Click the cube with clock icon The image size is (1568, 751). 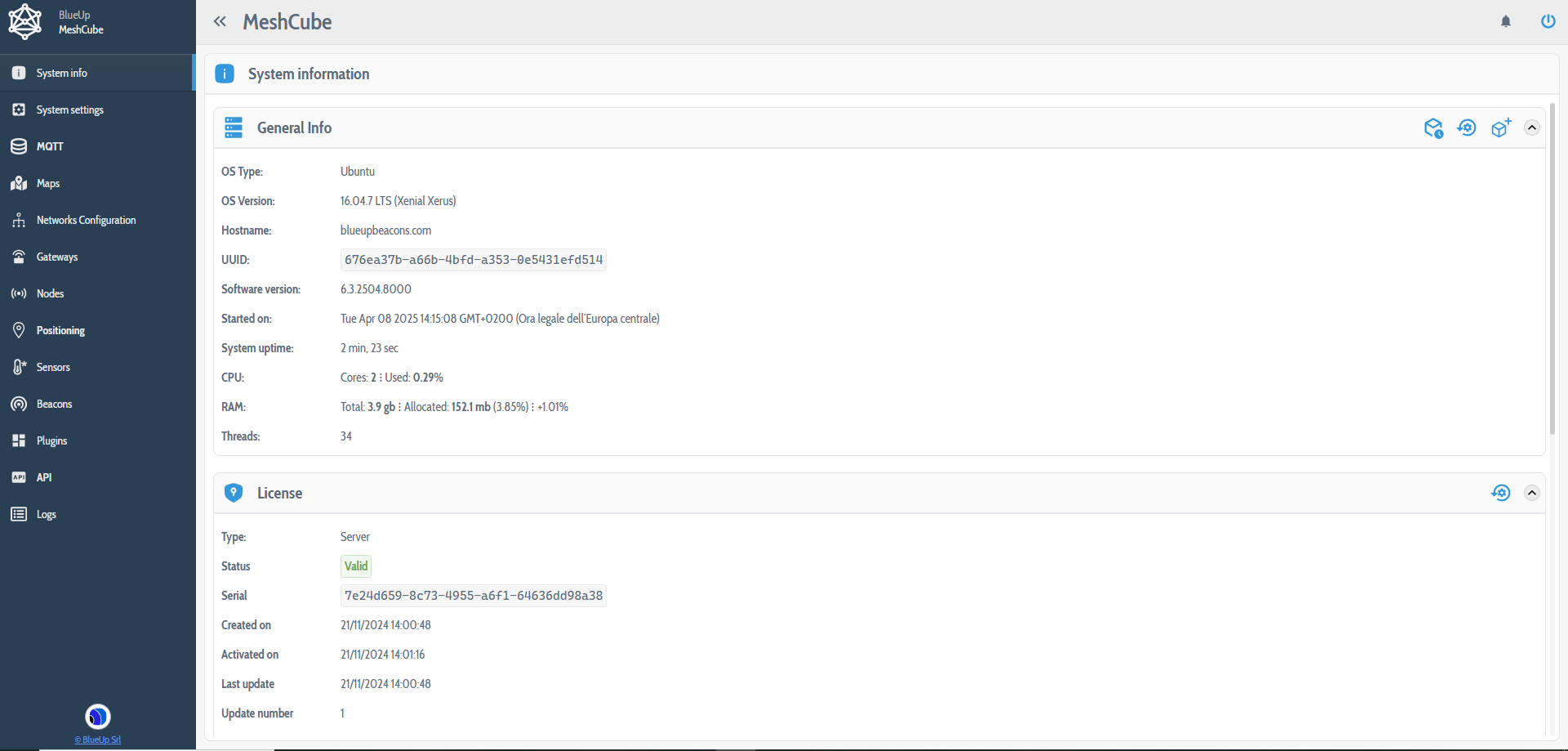[x=1433, y=128]
